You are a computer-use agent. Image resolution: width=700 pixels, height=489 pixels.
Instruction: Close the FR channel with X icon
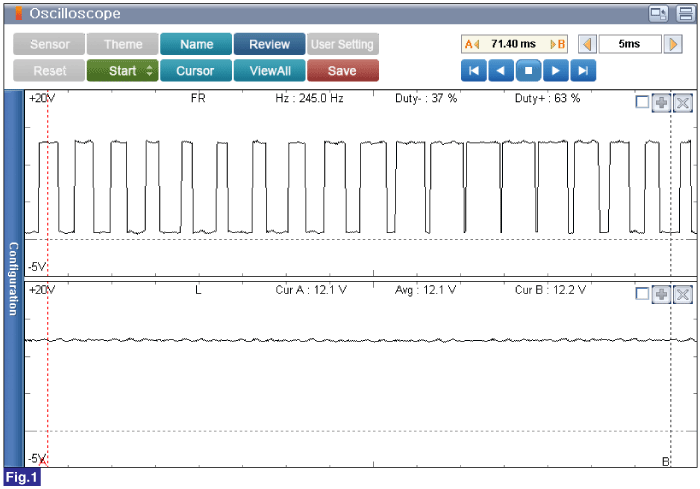(x=683, y=103)
